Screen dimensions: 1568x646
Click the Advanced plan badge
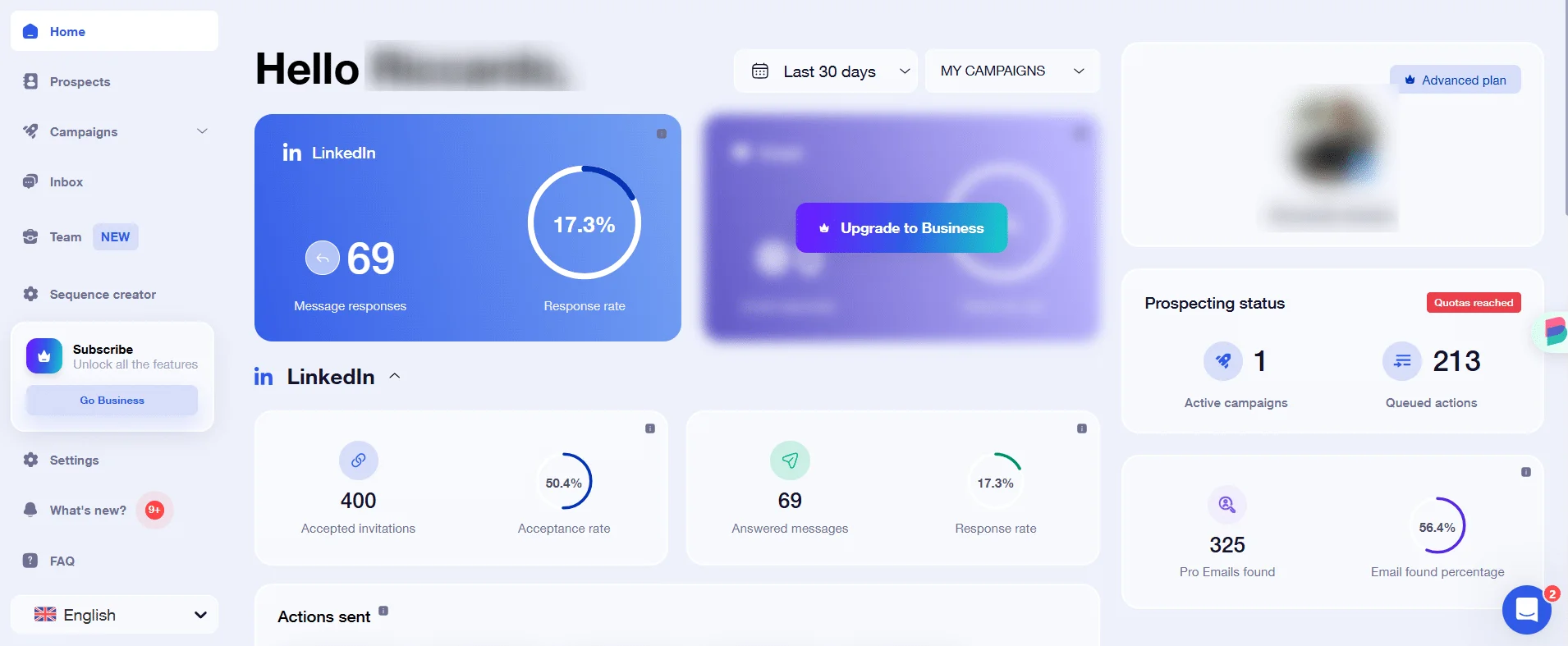click(x=1456, y=80)
